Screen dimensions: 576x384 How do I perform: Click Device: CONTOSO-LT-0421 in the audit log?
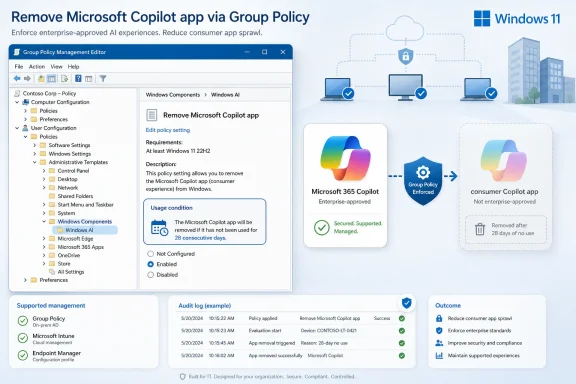point(328,330)
